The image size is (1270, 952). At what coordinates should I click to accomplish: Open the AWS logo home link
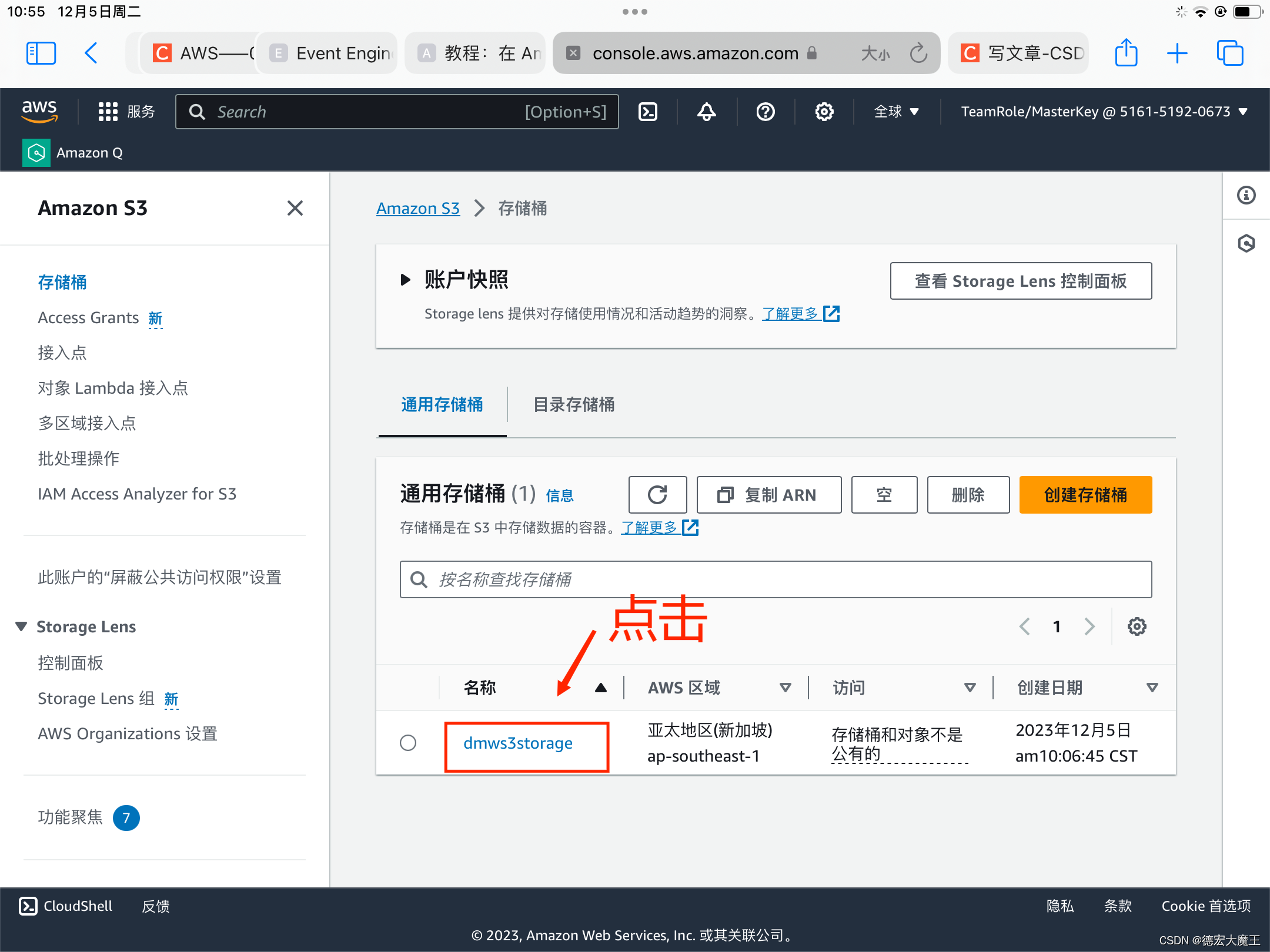pos(39,111)
